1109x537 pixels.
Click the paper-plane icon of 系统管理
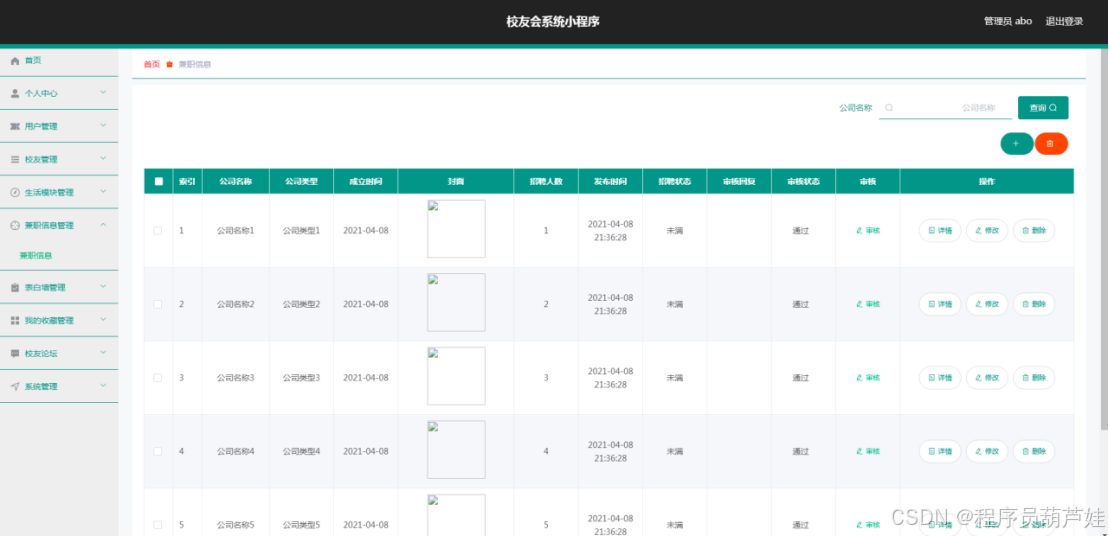(15, 387)
